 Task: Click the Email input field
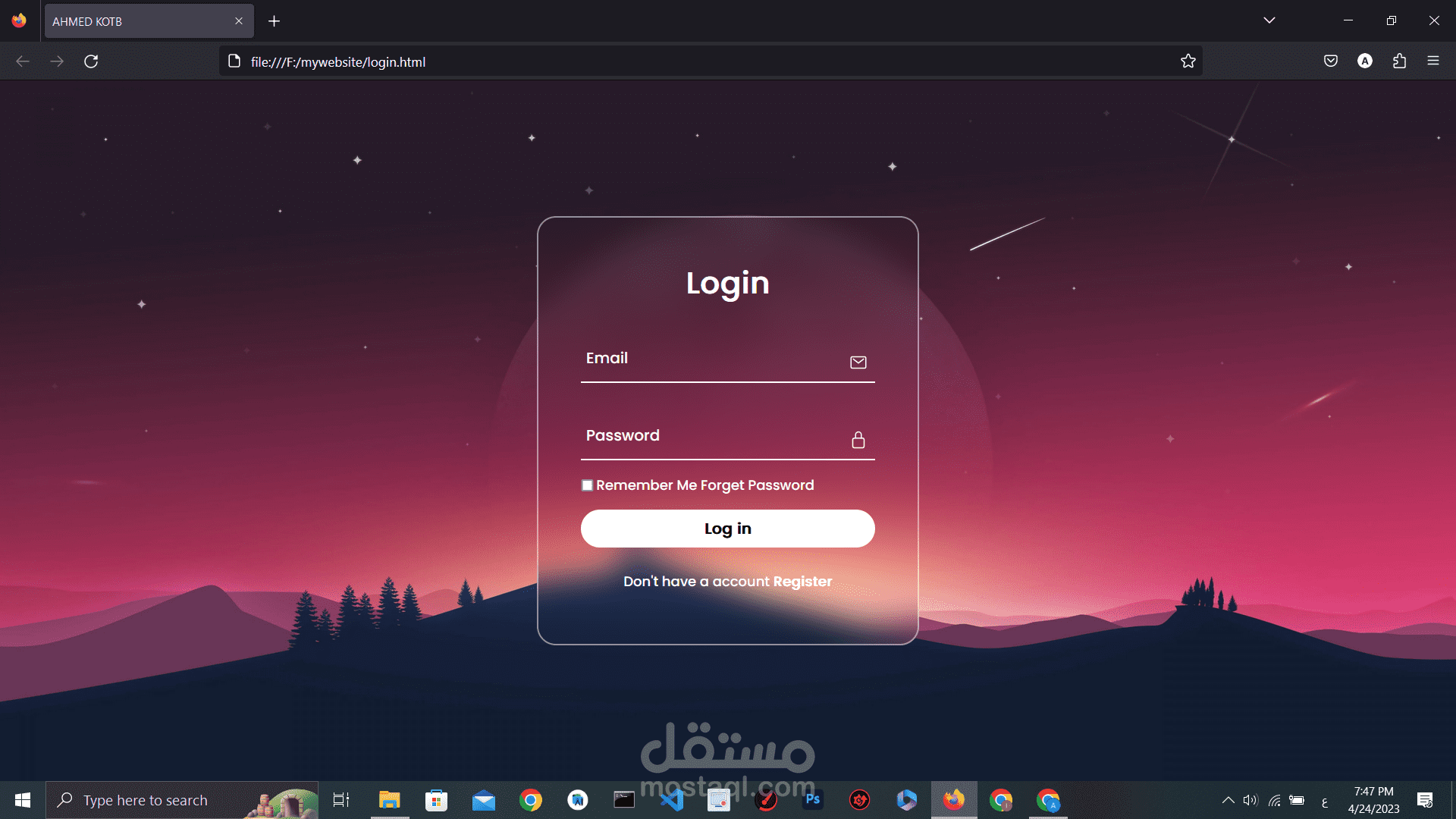pos(728,363)
